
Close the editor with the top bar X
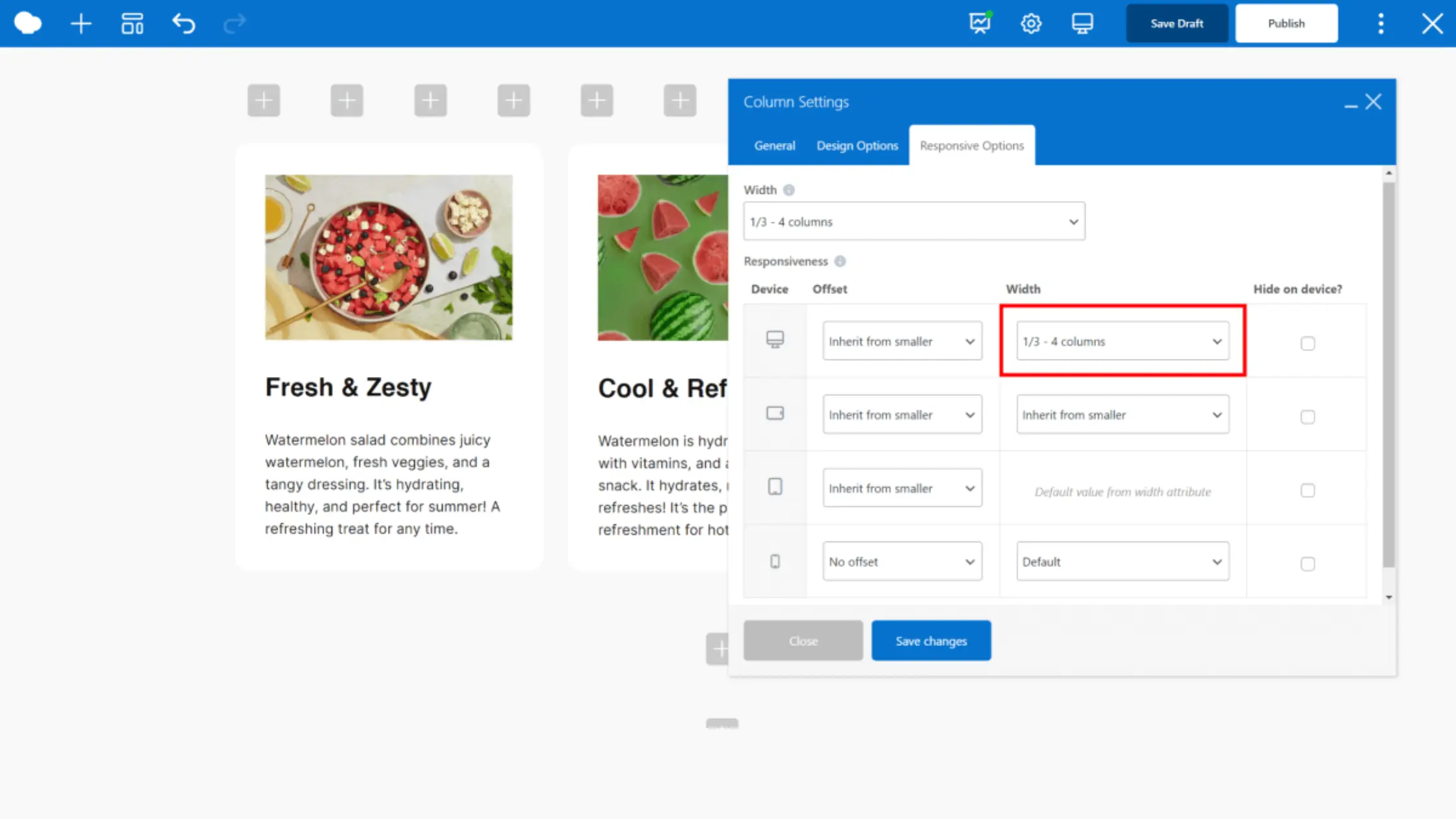tap(1432, 23)
